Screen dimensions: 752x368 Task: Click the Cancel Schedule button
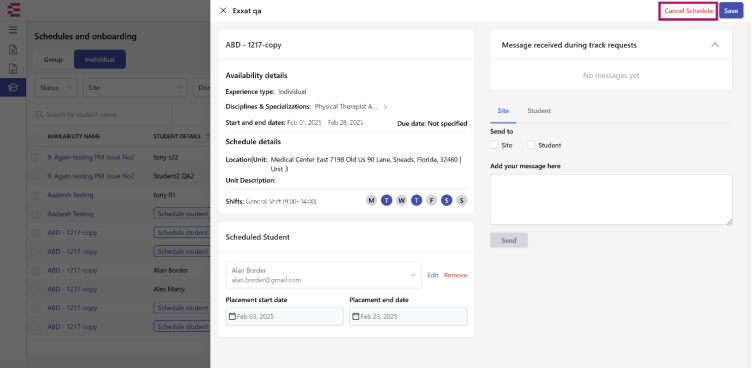coord(688,11)
